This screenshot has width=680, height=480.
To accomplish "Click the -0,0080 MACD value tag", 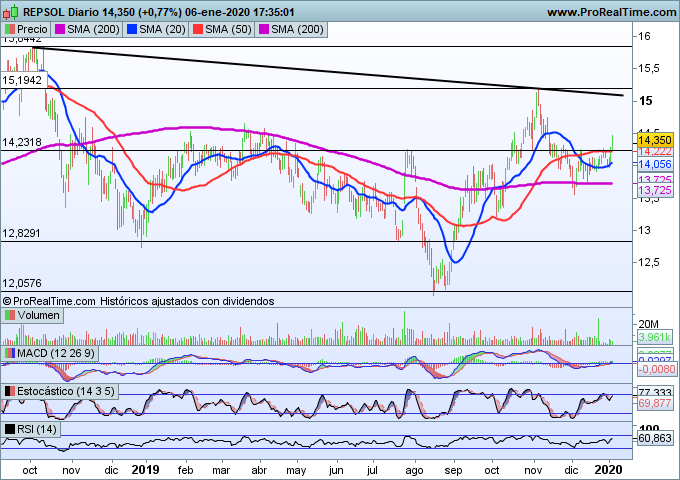I will 656,369.
